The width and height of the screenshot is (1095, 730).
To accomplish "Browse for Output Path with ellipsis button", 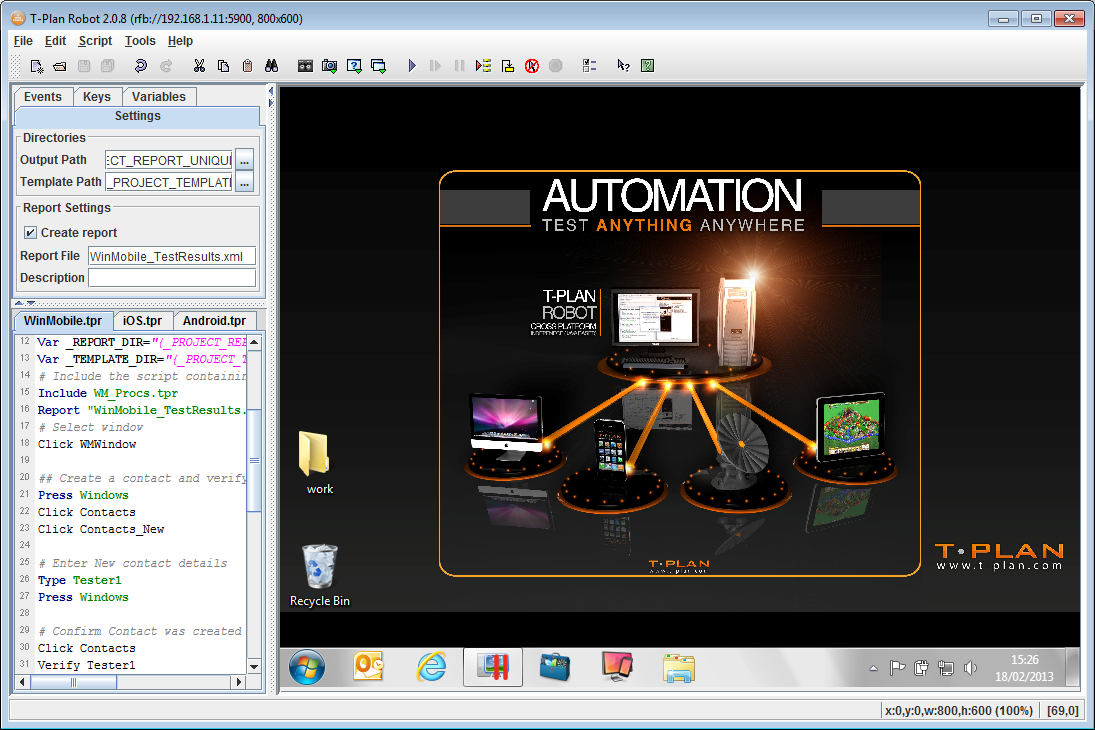I will [245, 160].
